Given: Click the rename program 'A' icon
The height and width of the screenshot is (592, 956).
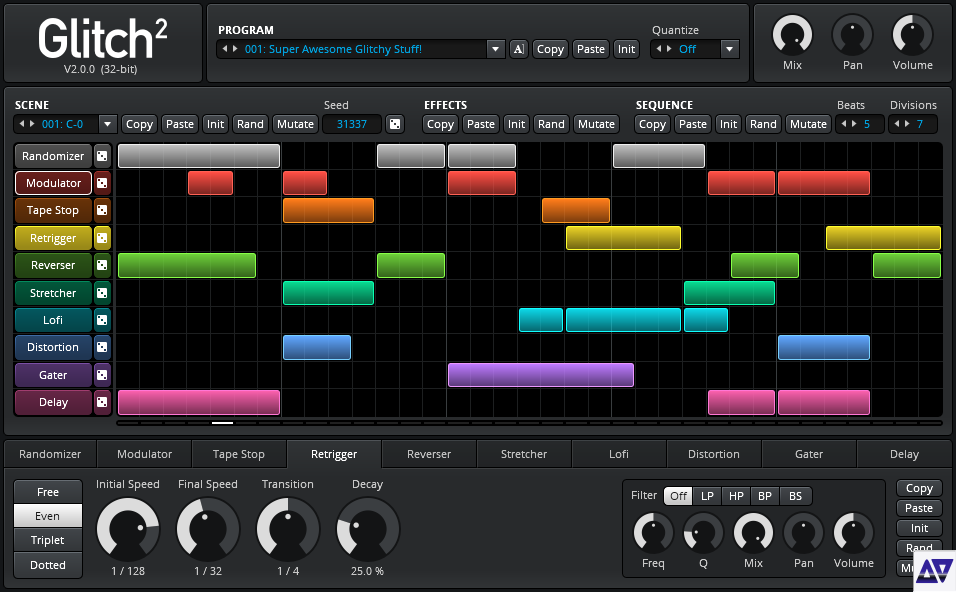Looking at the screenshot, I should pos(518,49).
